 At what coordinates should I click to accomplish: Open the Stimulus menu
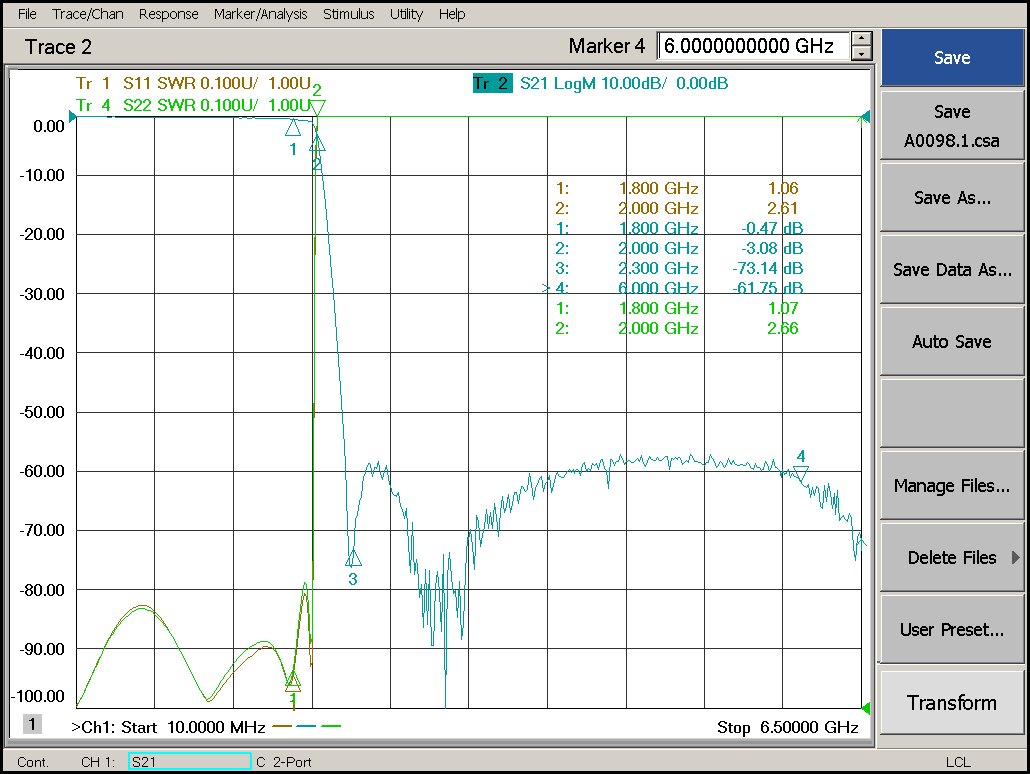point(348,14)
